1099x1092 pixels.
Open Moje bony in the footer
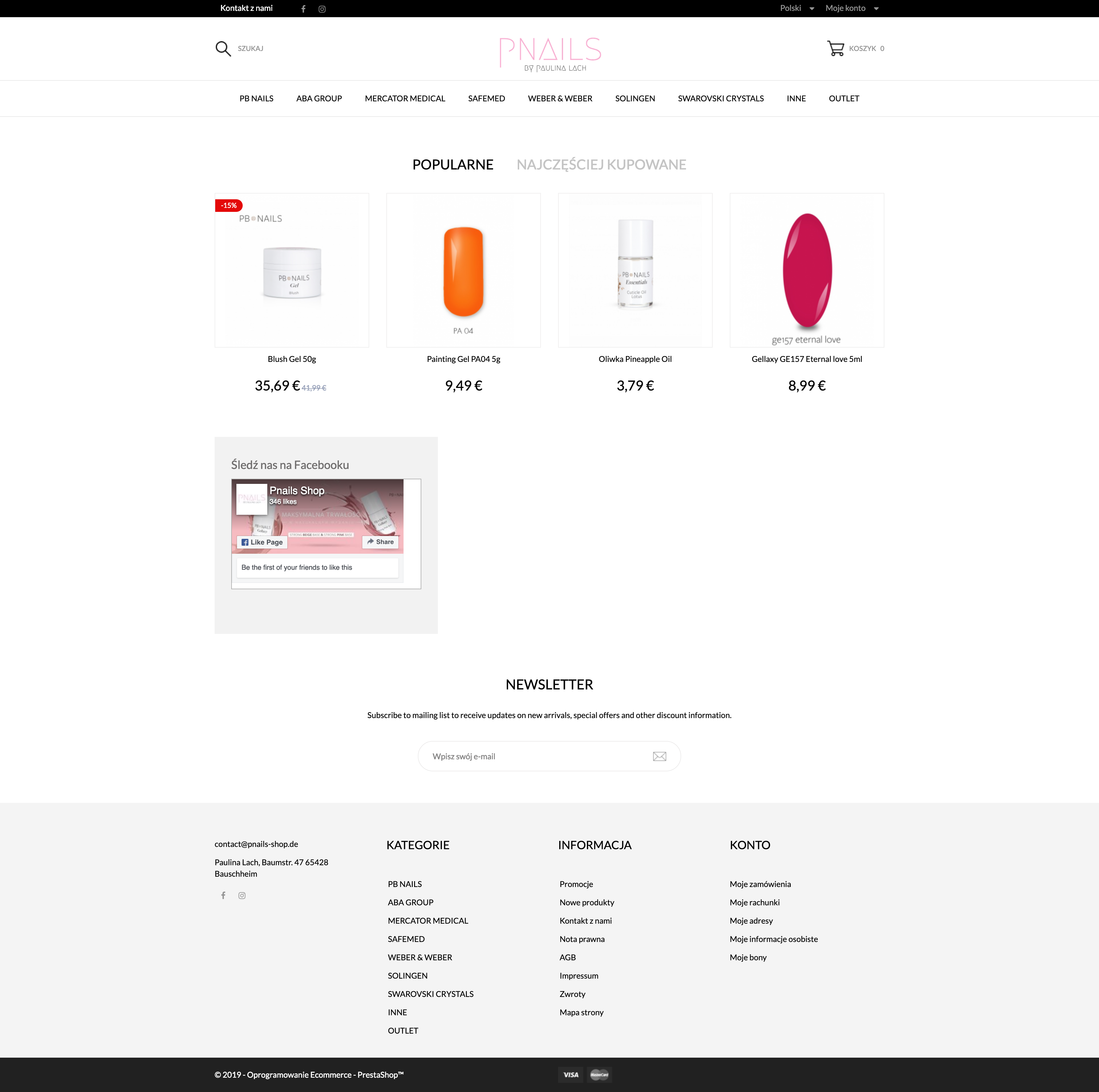pos(748,957)
